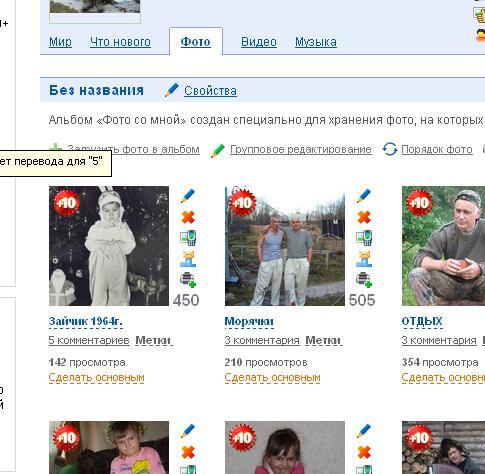Open the Видео tab
The image size is (485, 474).
(259, 42)
